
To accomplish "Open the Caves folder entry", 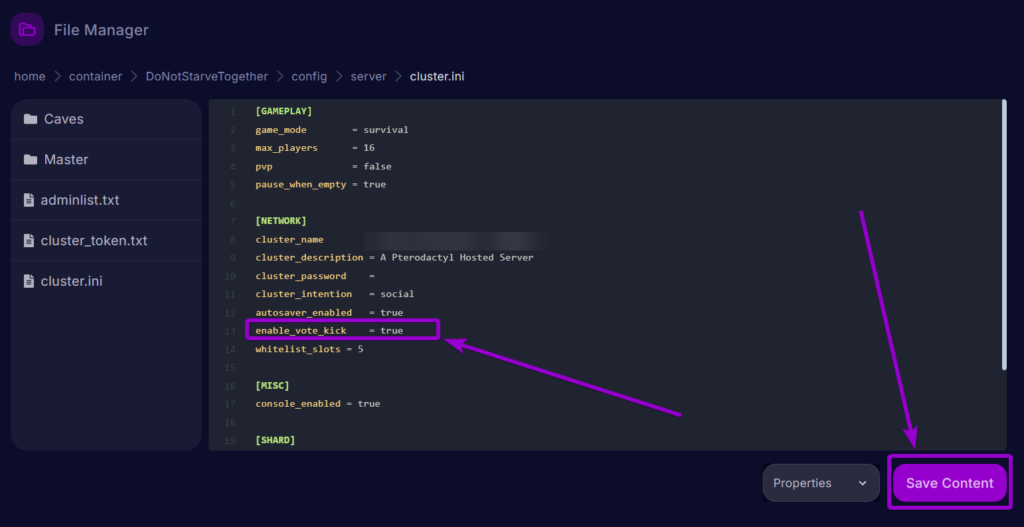I will click(64, 119).
